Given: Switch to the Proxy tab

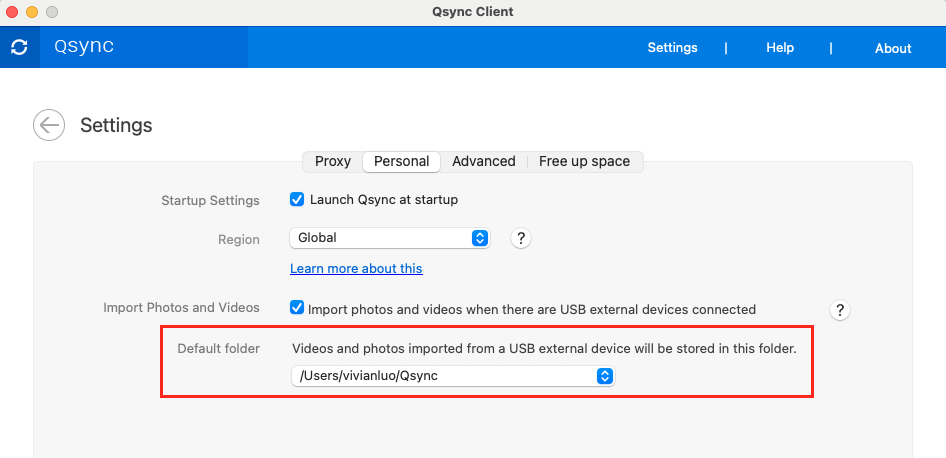Looking at the screenshot, I should tap(333, 161).
